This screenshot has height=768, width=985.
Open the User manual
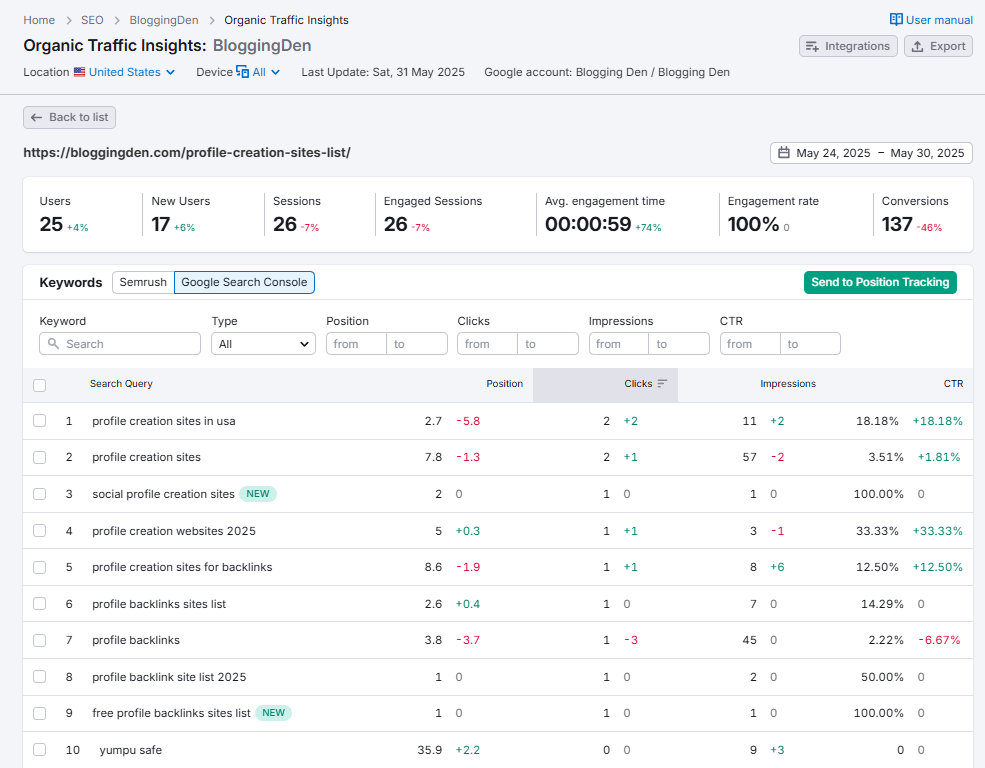930,19
